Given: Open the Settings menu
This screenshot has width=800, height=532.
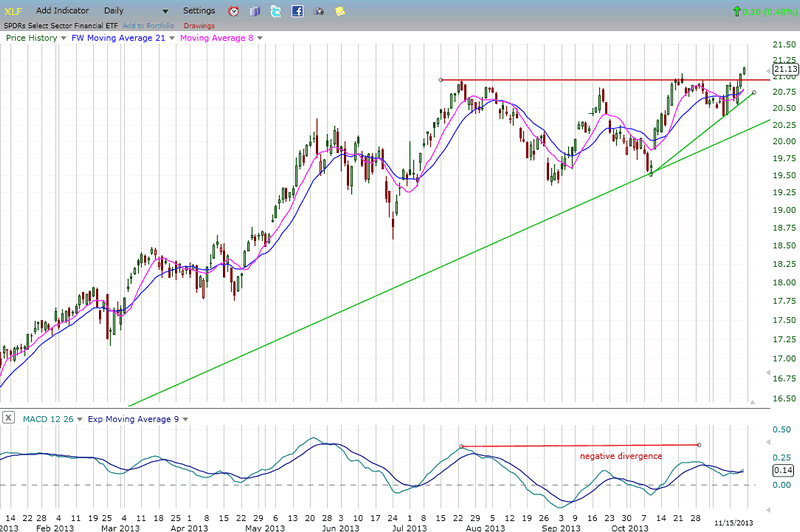Looking at the screenshot, I should pyautogui.click(x=198, y=10).
